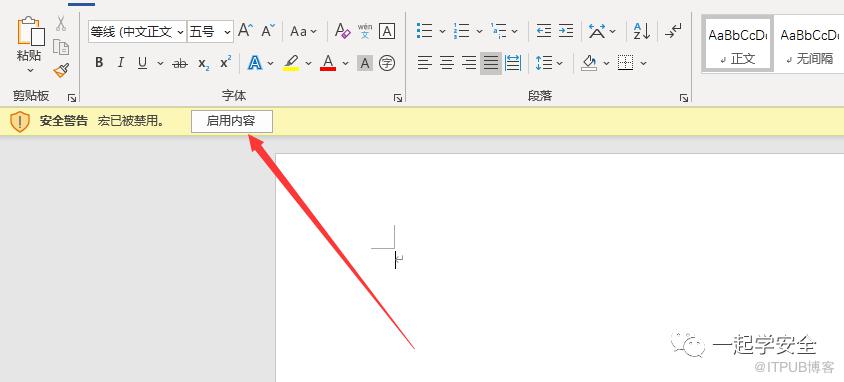Screen dimensions: 844x382
Task: Click the Increase Indent icon
Action: (x=566, y=31)
